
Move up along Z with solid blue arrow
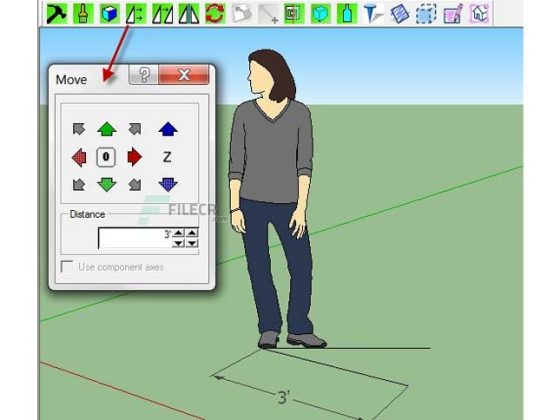(x=168, y=129)
